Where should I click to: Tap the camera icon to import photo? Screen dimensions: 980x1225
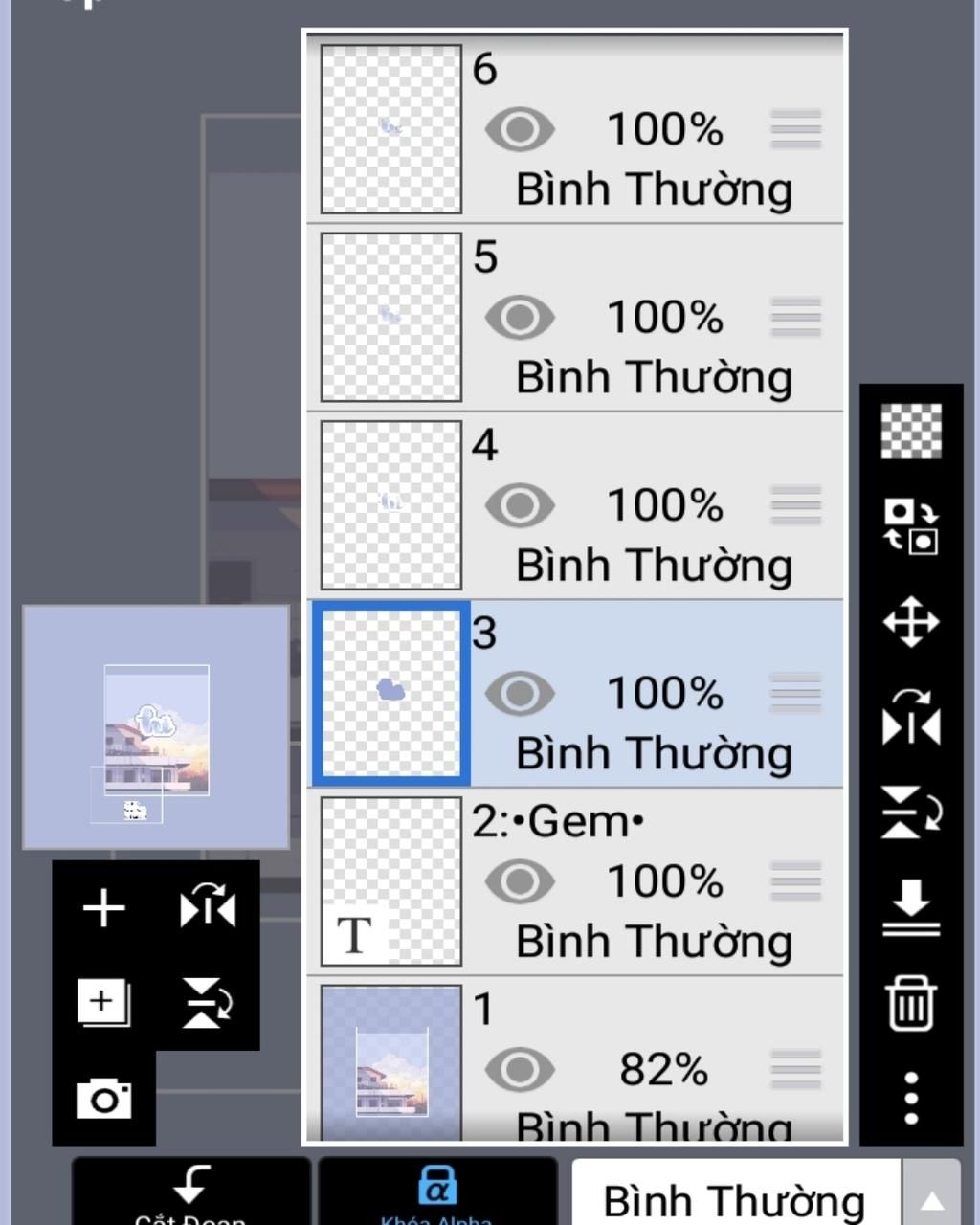click(103, 1098)
